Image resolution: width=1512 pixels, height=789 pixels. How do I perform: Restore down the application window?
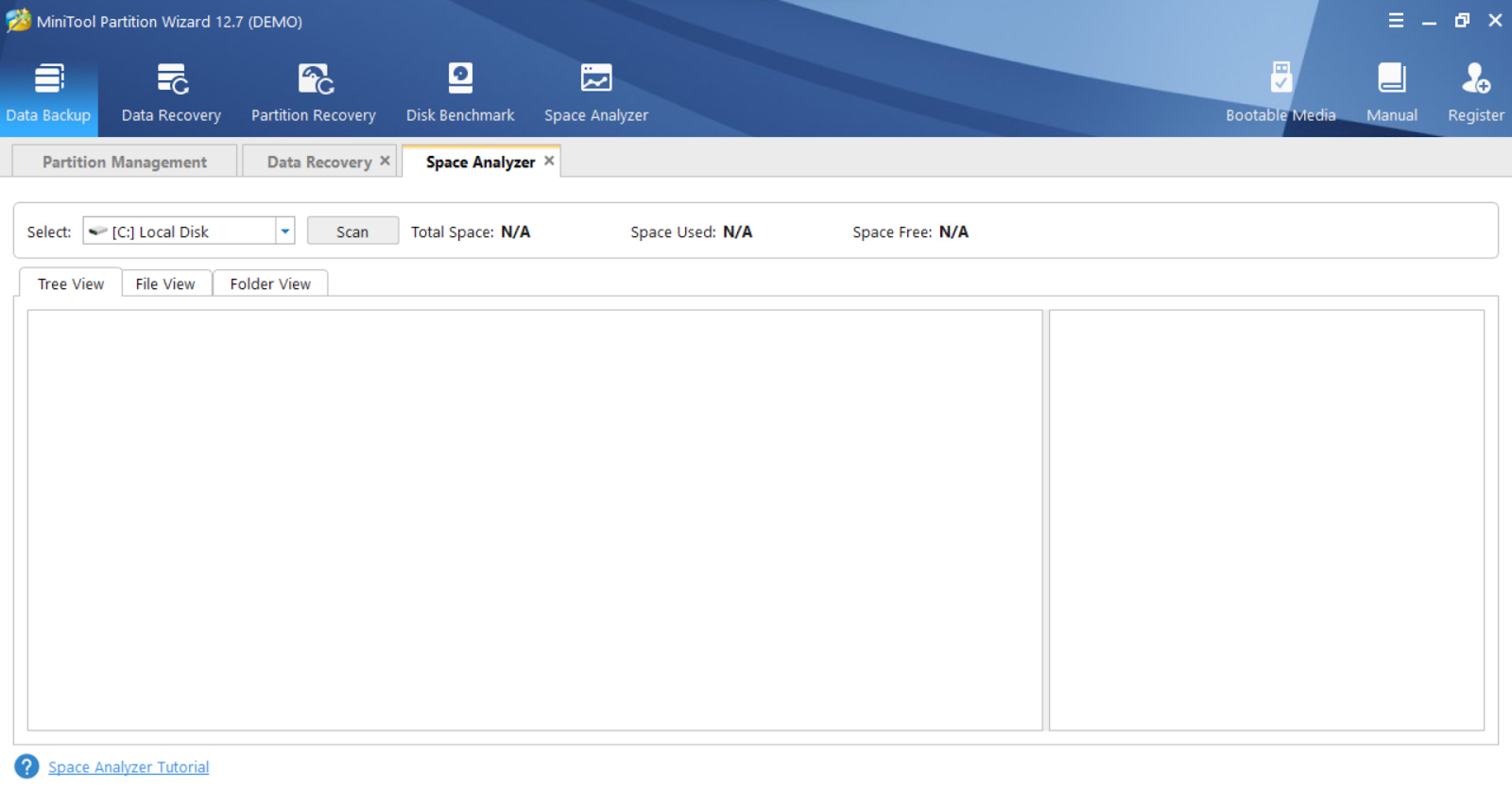1462,21
